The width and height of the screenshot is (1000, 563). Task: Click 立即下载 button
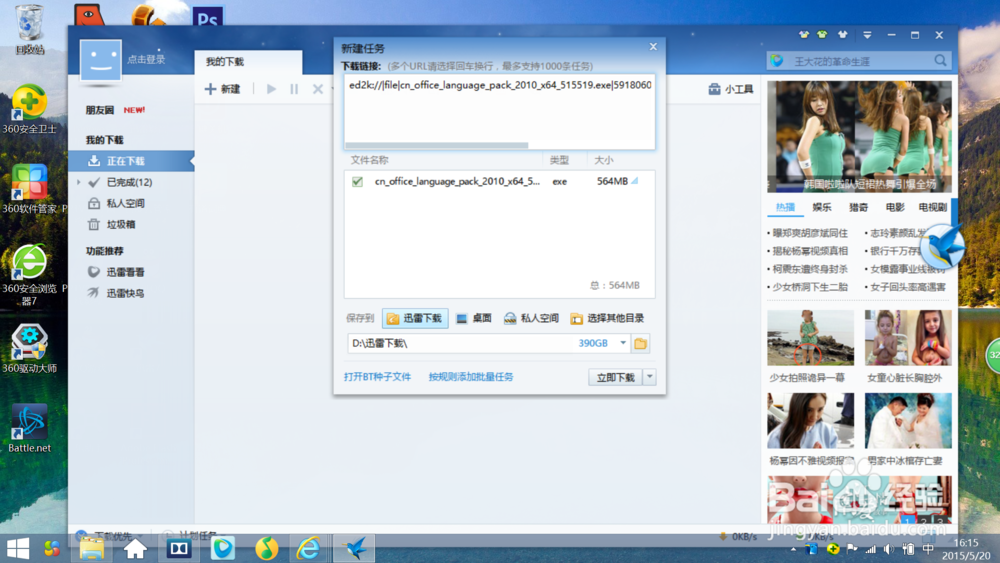[615, 377]
